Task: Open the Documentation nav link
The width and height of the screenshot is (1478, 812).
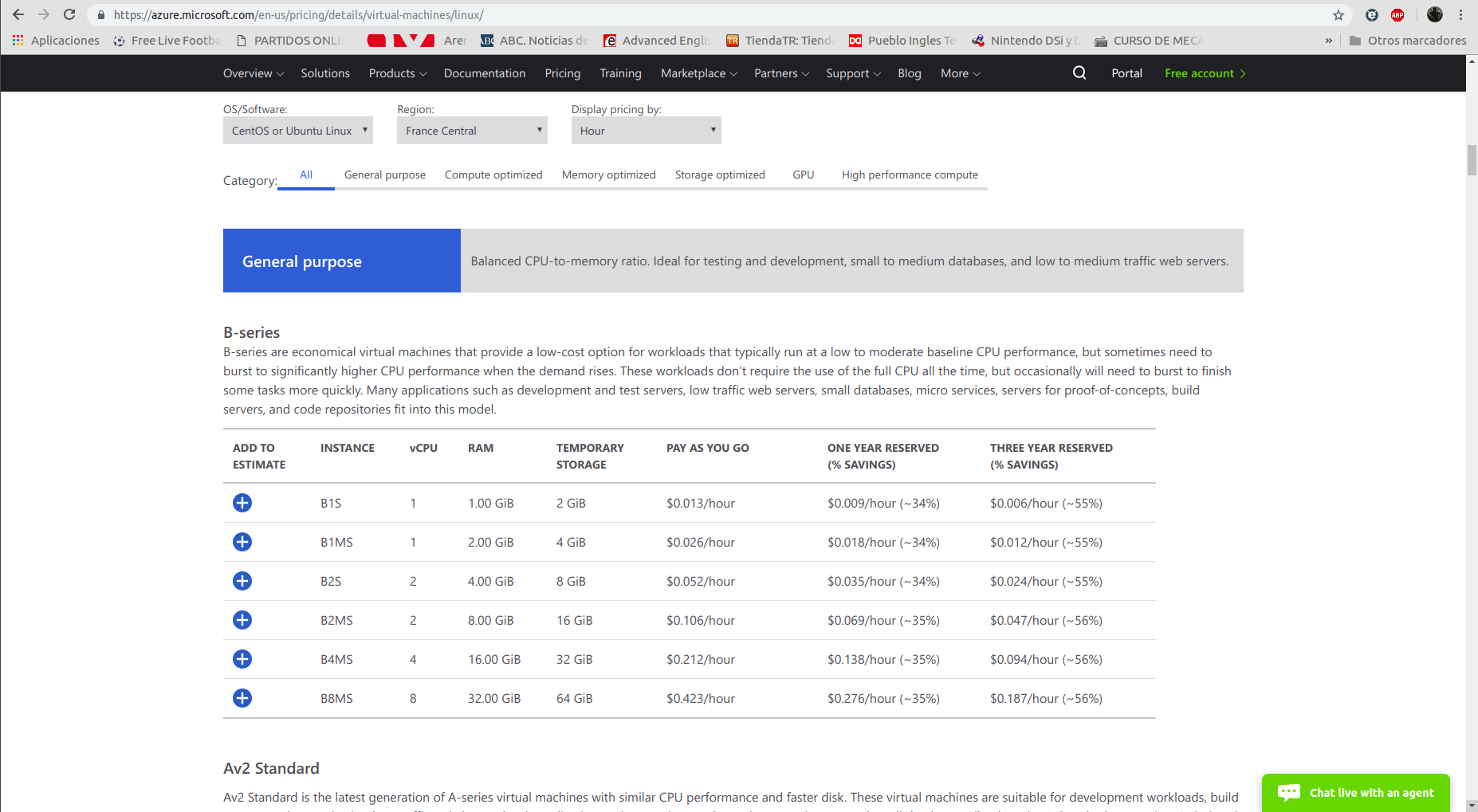Action: click(485, 73)
